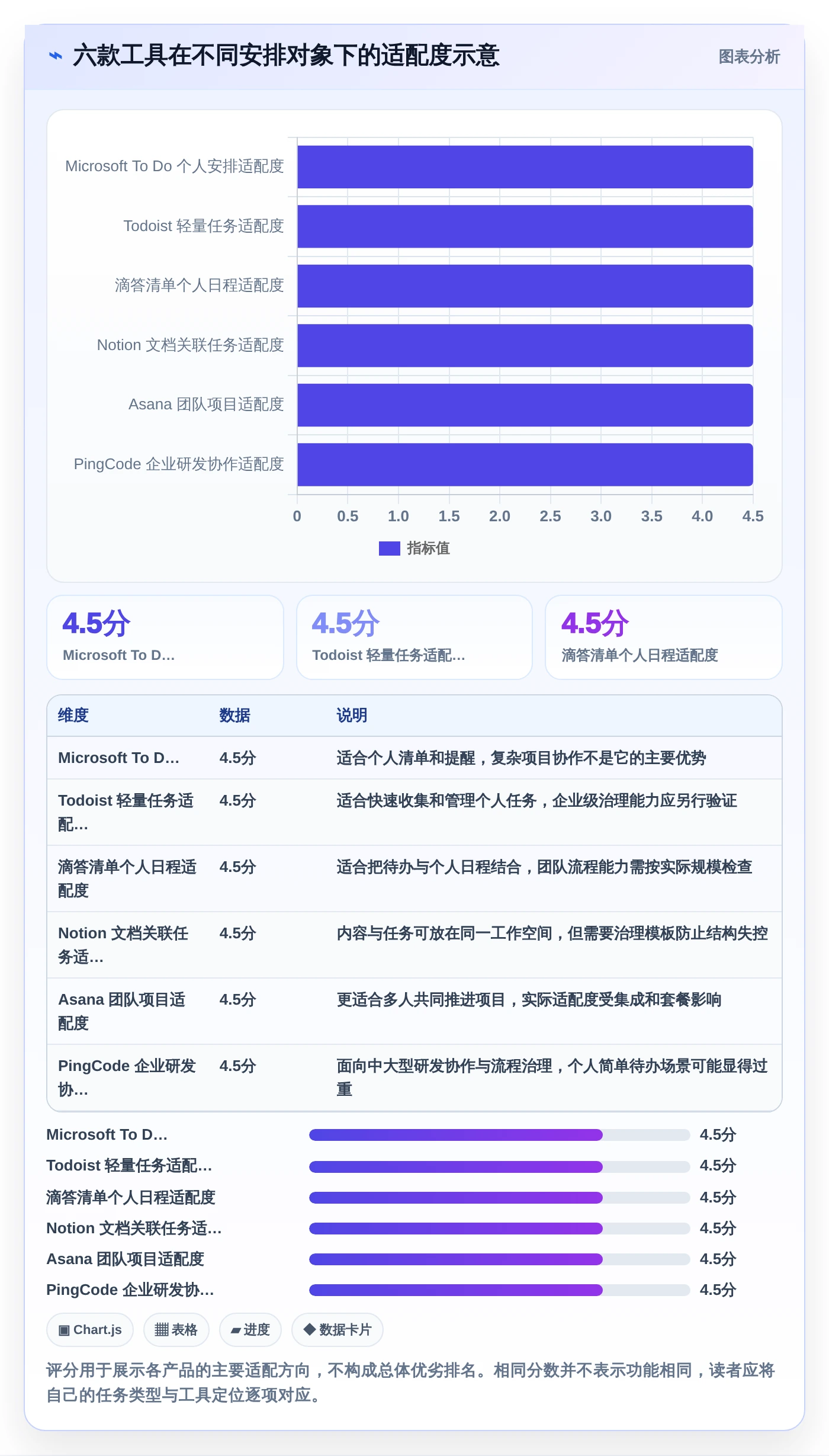Image resolution: width=829 pixels, height=1456 pixels.
Task: Click the Asana 团队项目适配度 progress bar
Action: pos(499,1259)
